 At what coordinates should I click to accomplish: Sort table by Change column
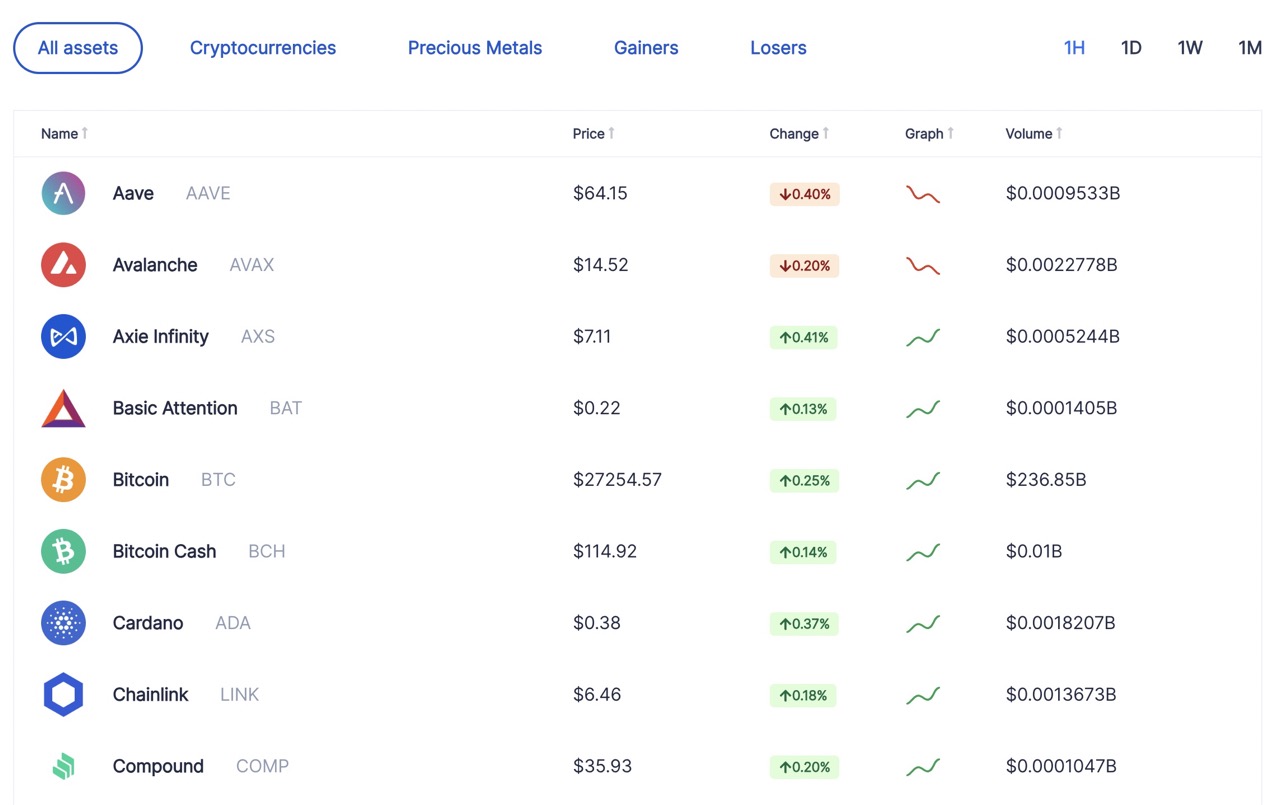pos(799,134)
